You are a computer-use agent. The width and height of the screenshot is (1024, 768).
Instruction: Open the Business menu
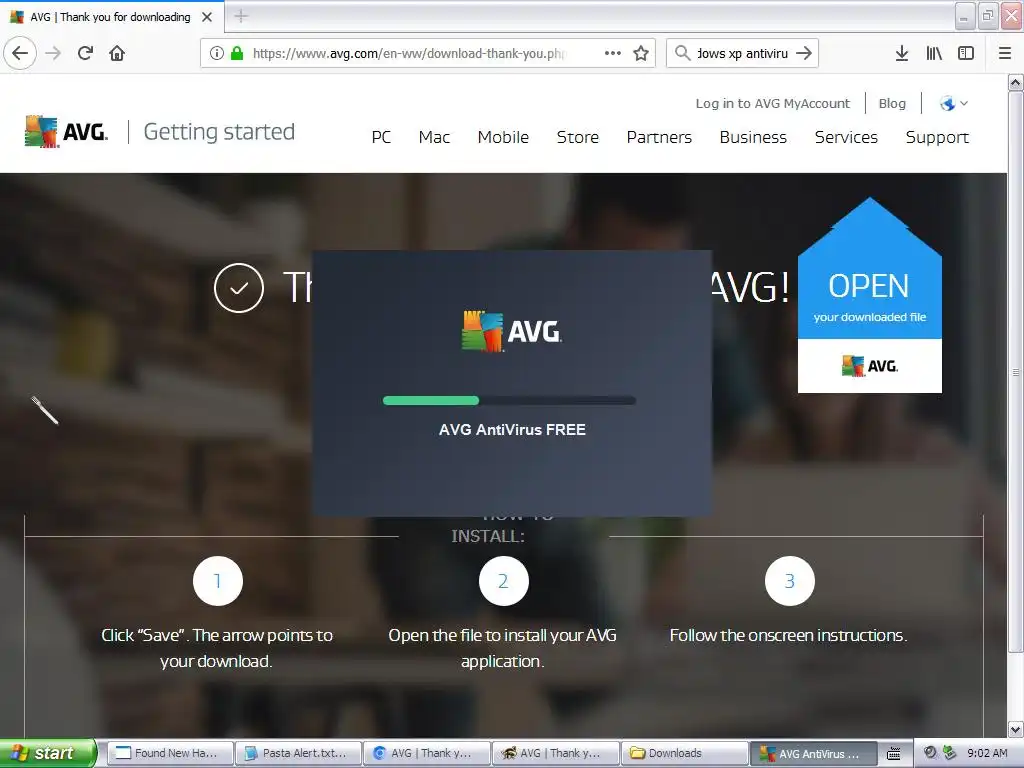753,137
